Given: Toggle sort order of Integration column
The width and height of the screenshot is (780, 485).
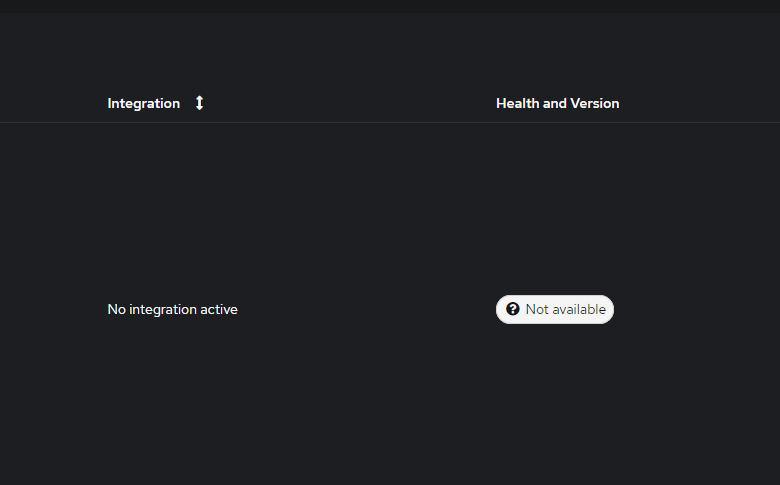Looking at the screenshot, I should (199, 103).
